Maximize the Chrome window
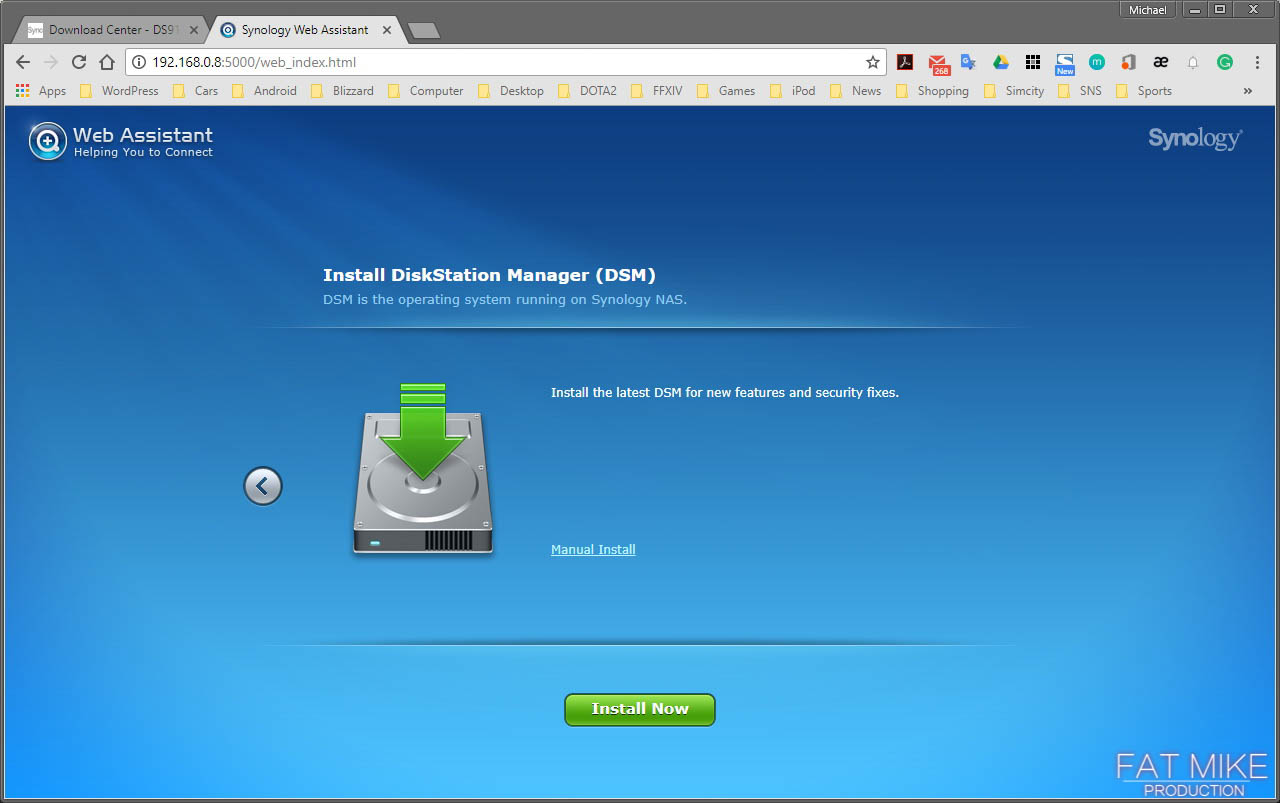Screen dimensions: 1280x803 click(1220, 10)
